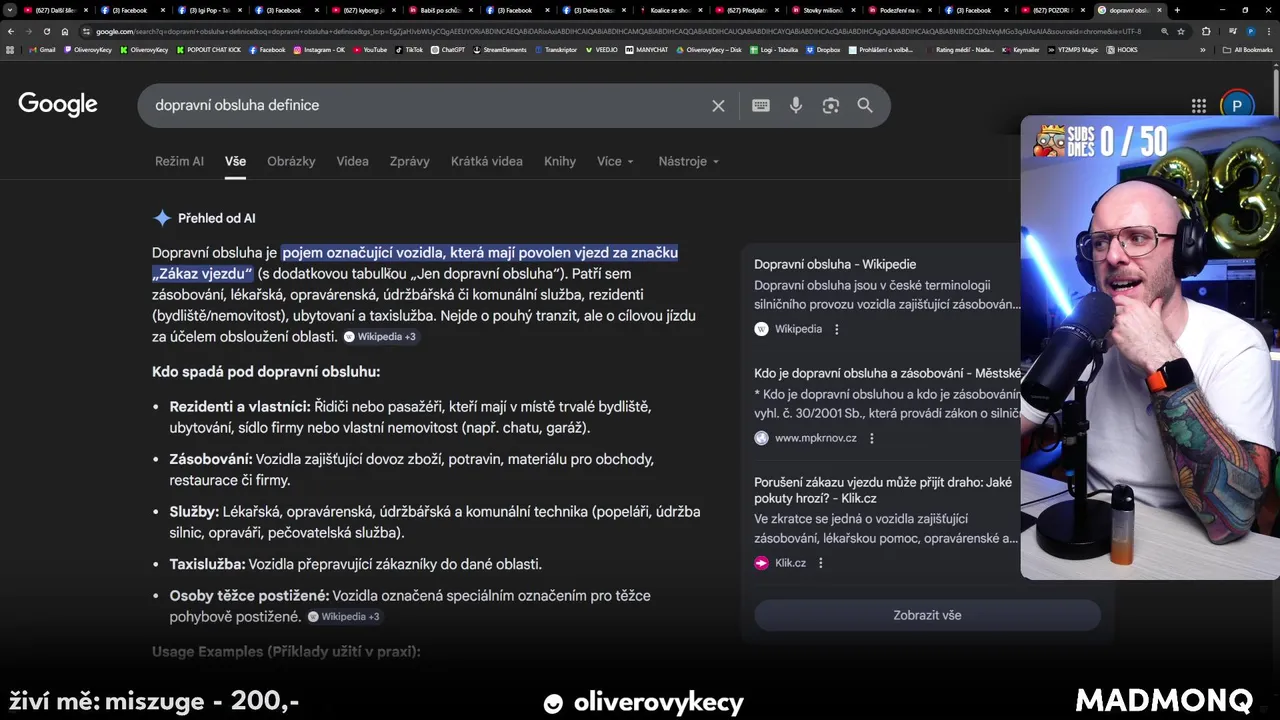Image resolution: width=1280 pixels, height=720 pixels.
Task: Open Google Lens image search
Action: pos(830,105)
